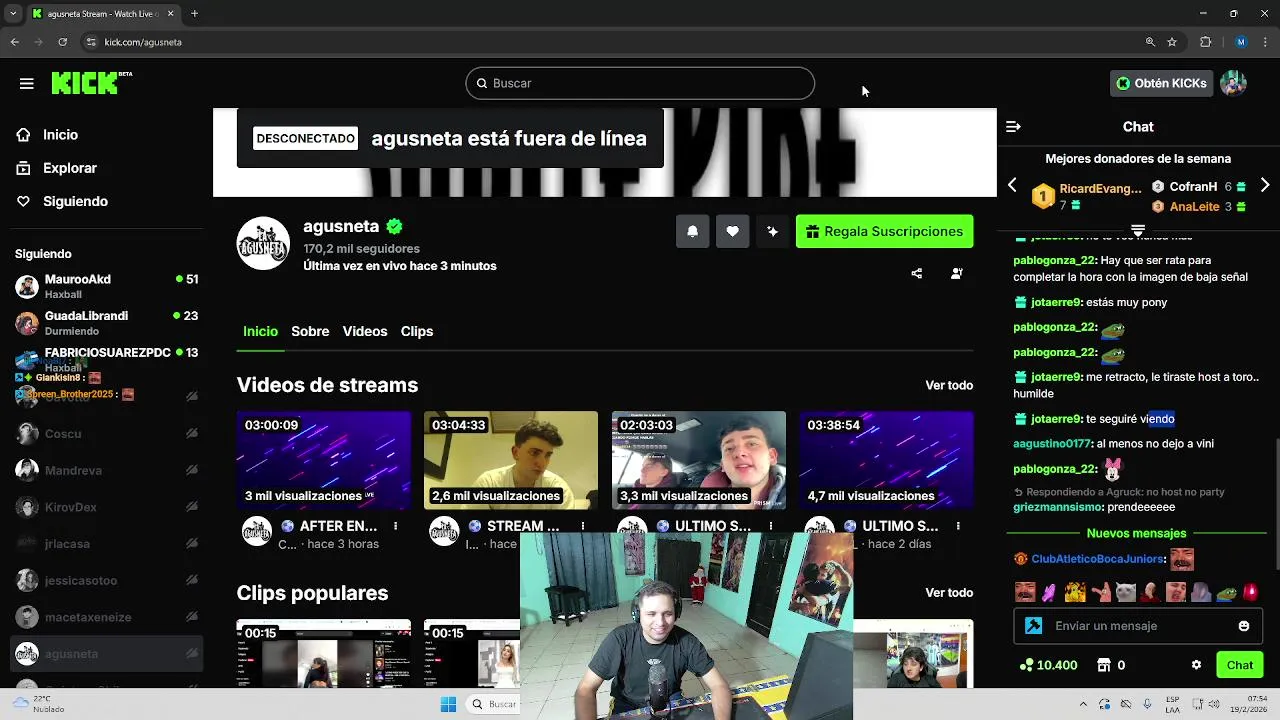
Task: Send message with green Chat button
Action: (1240, 665)
